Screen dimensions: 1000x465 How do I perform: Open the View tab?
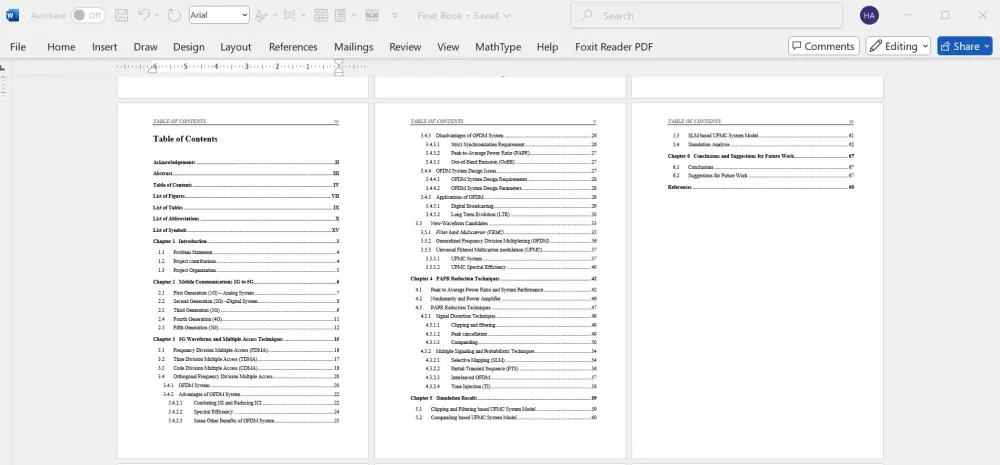448,47
